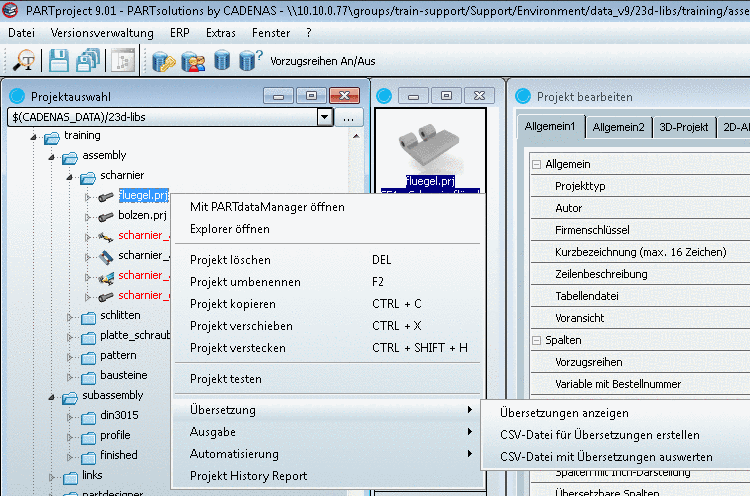Viewport: 750px width, 496px height.
Task: Open the Versionsverwaltung menu
Action: tap(102, 33)
